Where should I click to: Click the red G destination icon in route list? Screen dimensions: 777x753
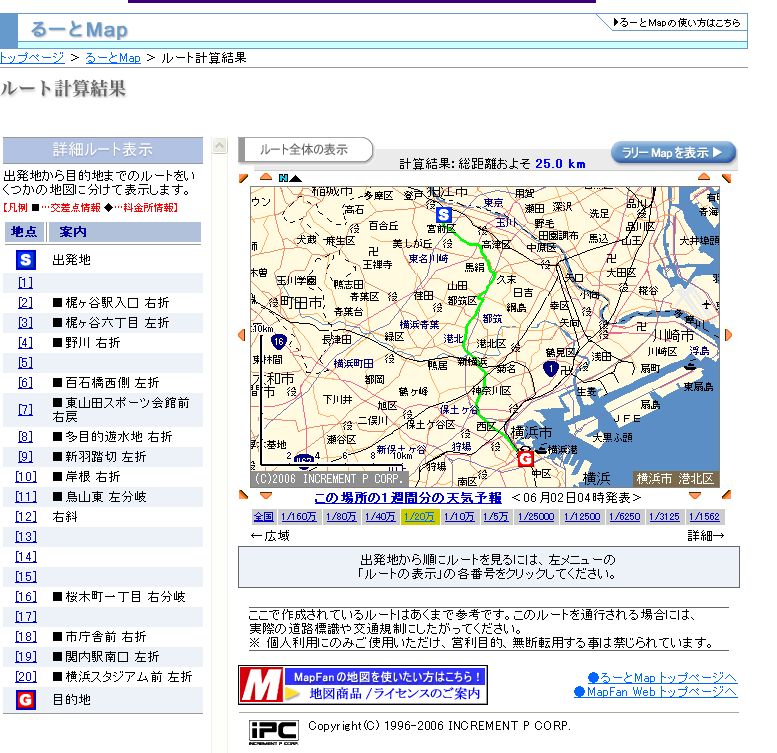(x=25, y=700)
